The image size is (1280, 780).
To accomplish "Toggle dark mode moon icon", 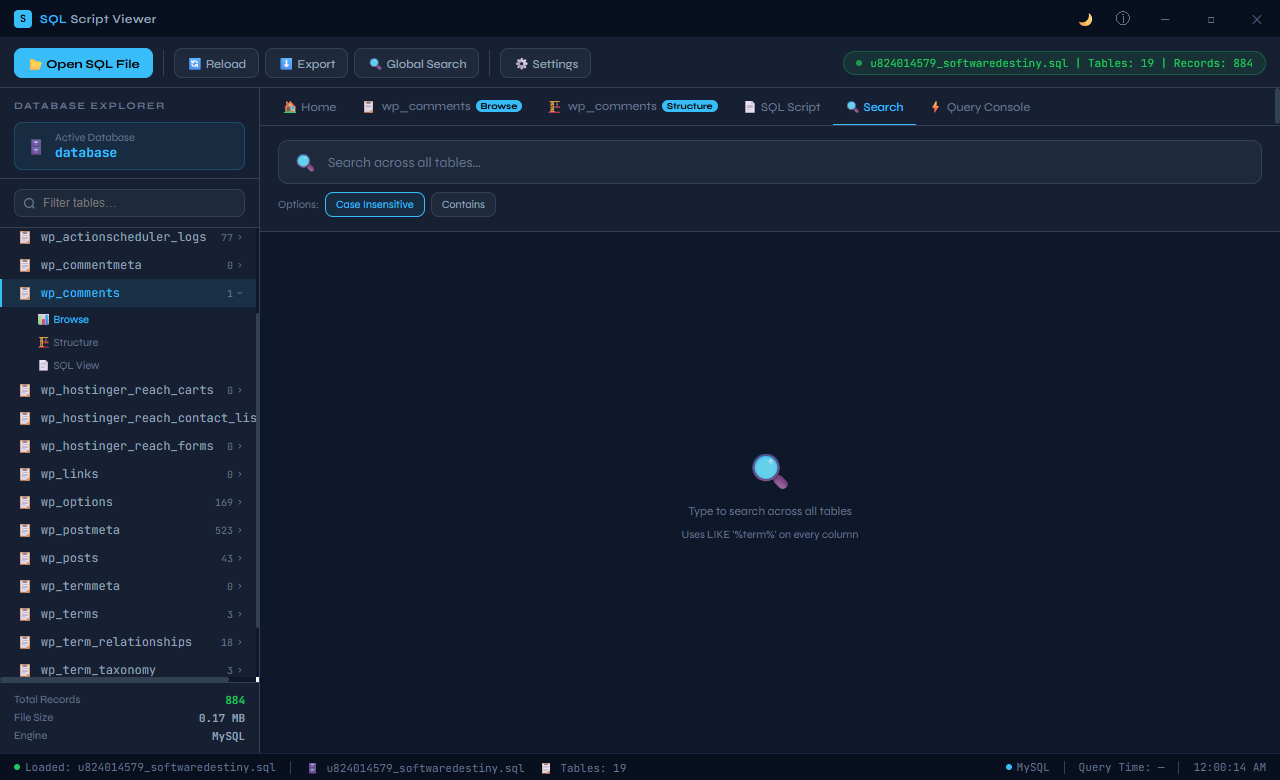I will click(1085, 19).
